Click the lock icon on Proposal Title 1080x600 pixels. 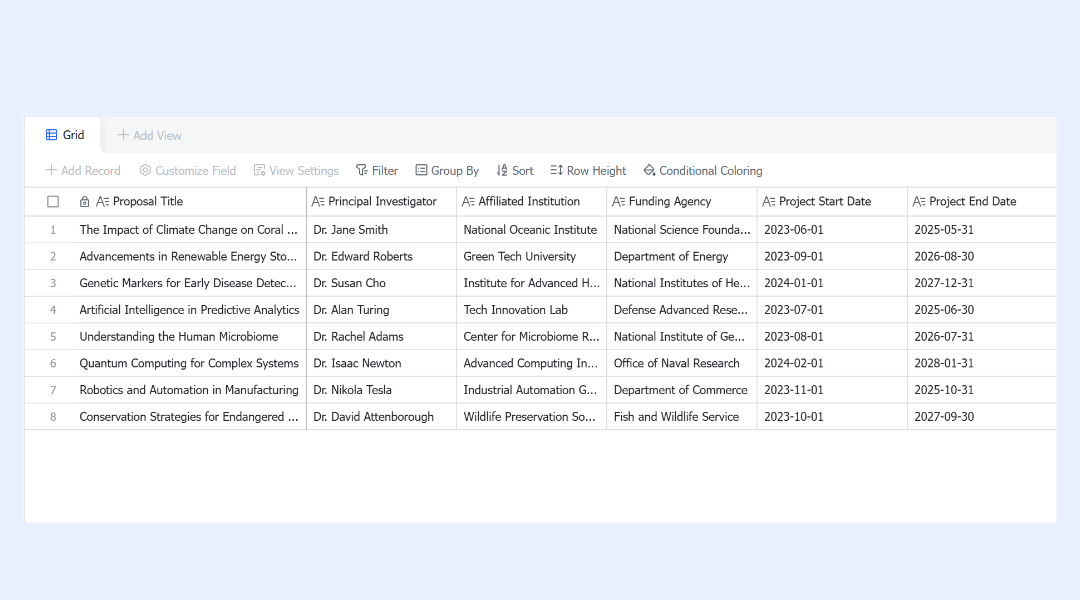coord(84,202)
